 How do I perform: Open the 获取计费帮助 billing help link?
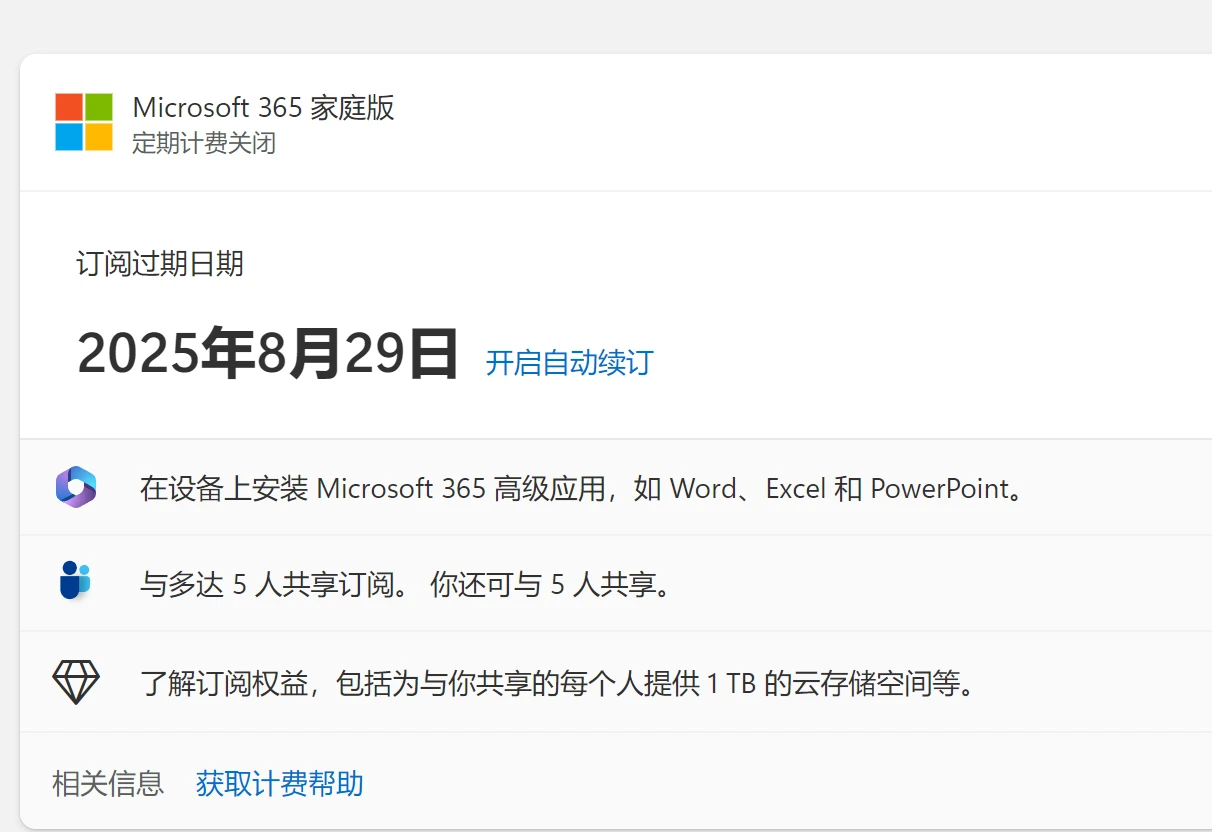(x=279, y=783)
